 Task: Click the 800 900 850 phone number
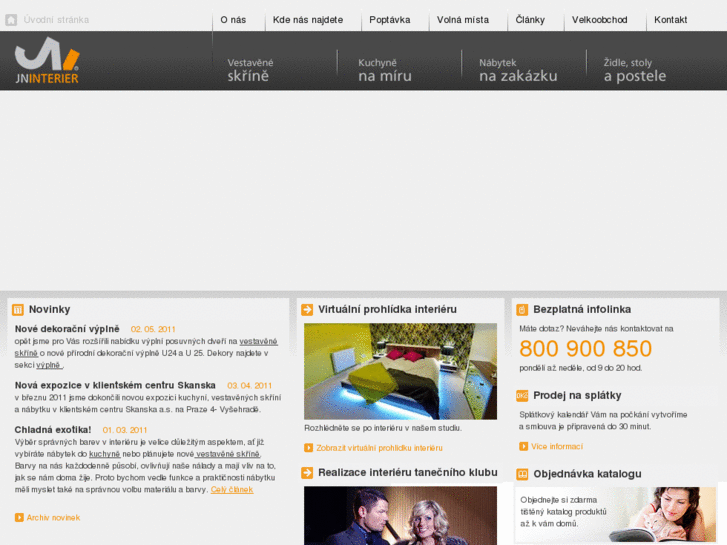coord(585,348)
